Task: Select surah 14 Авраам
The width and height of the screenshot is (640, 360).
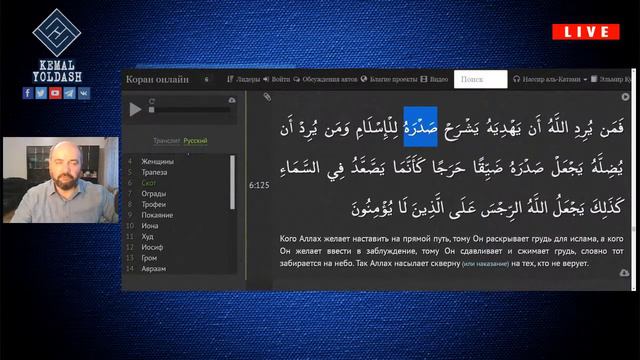Action: 153,269
